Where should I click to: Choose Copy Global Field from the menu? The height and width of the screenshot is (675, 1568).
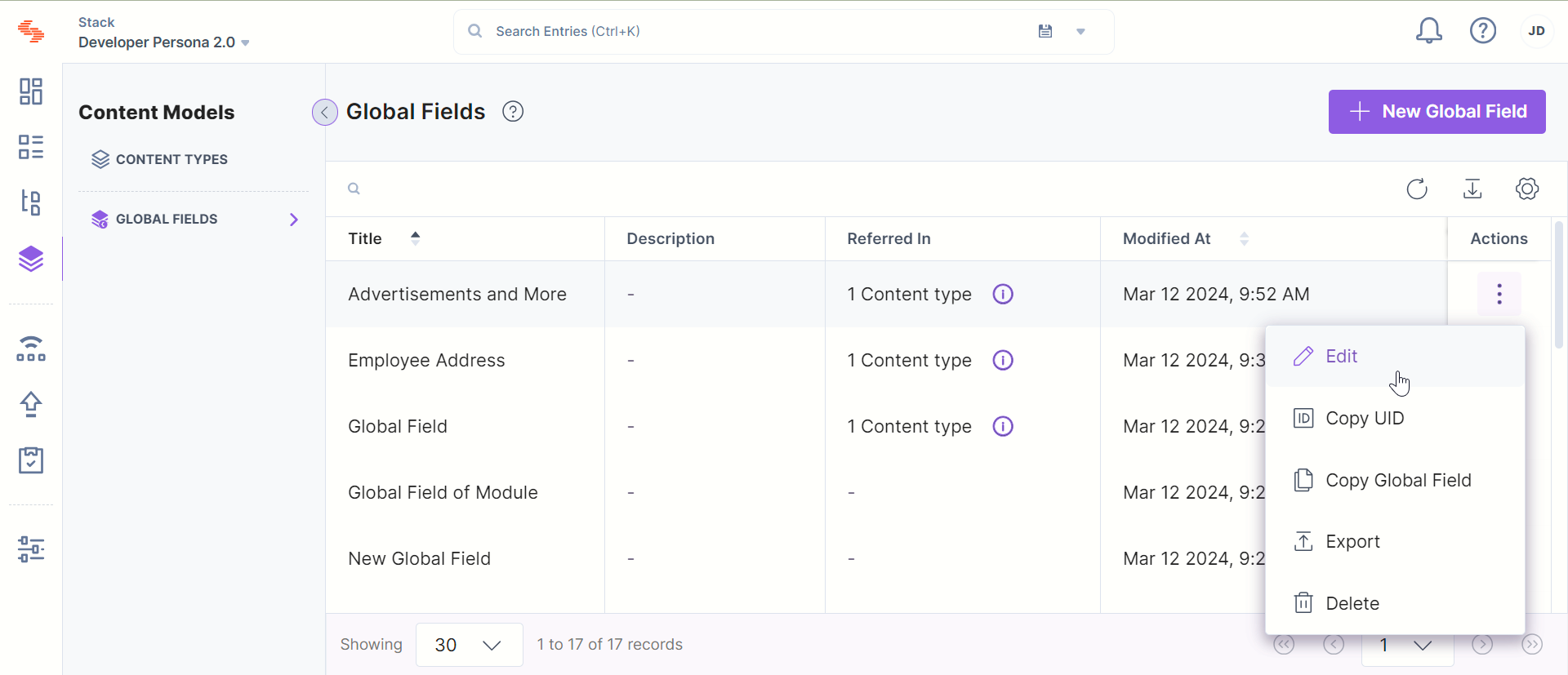1395,480
